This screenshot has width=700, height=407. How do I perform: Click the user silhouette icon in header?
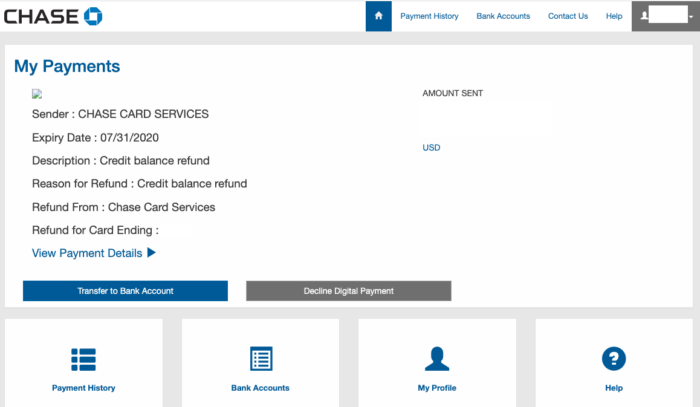click(644, 16)
